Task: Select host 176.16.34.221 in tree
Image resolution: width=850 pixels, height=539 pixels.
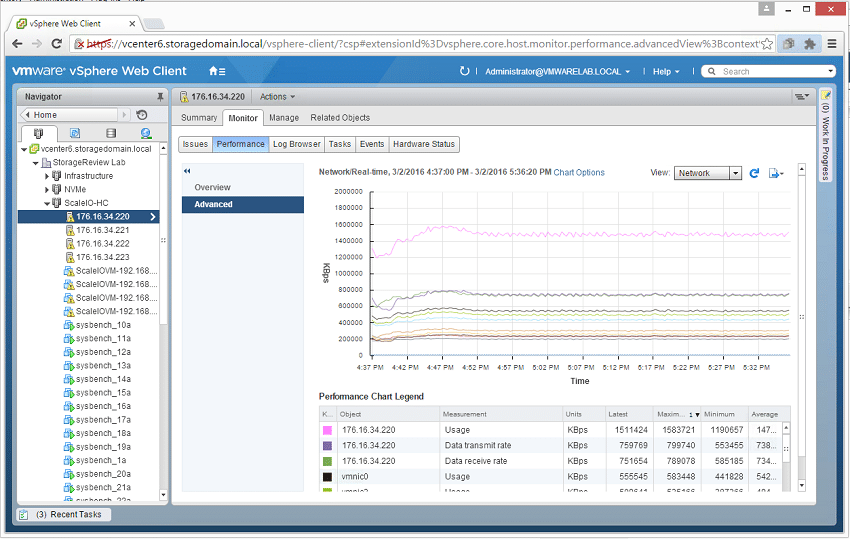Action: click(102, 230)
